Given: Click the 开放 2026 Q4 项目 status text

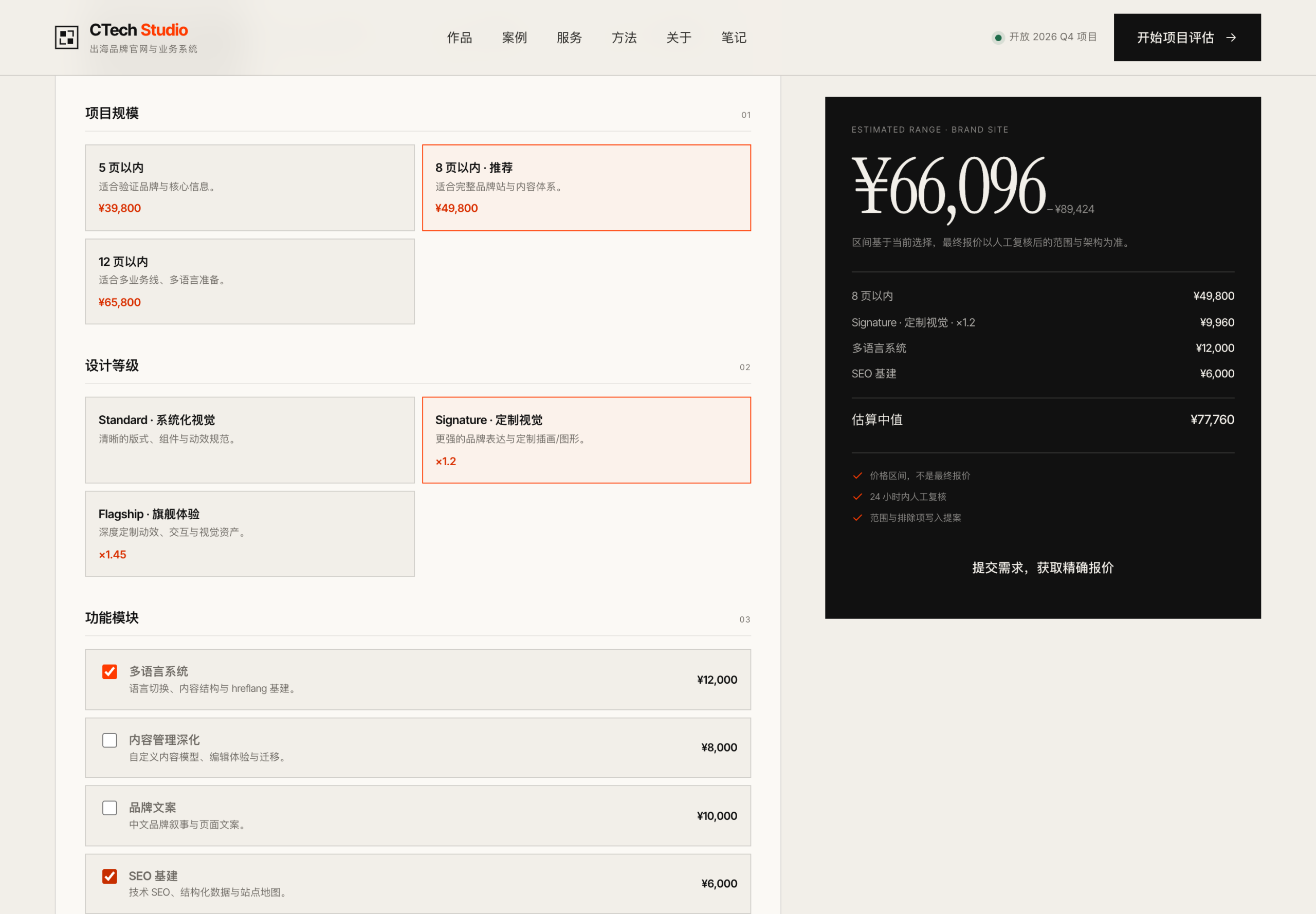Looking at the screenshot, I should 1053,37.
